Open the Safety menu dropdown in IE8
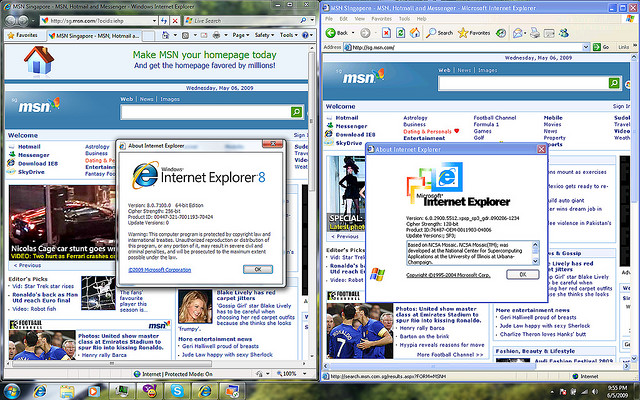 264,36
